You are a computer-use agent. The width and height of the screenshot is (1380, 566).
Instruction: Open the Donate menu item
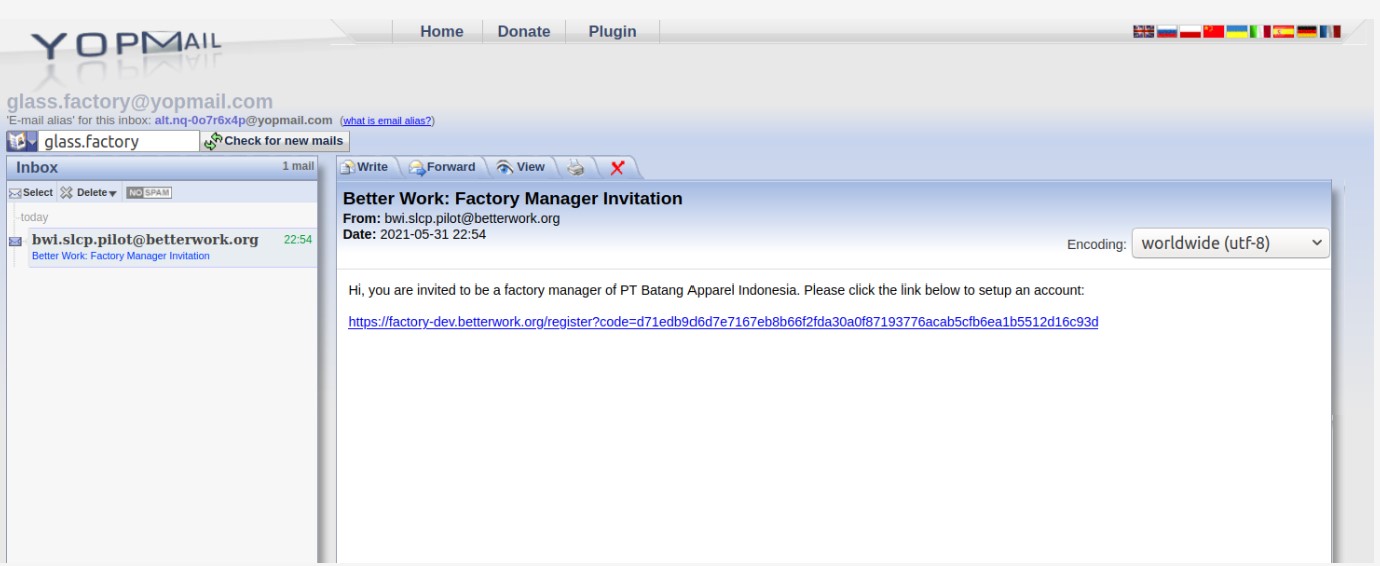point(524,31)
